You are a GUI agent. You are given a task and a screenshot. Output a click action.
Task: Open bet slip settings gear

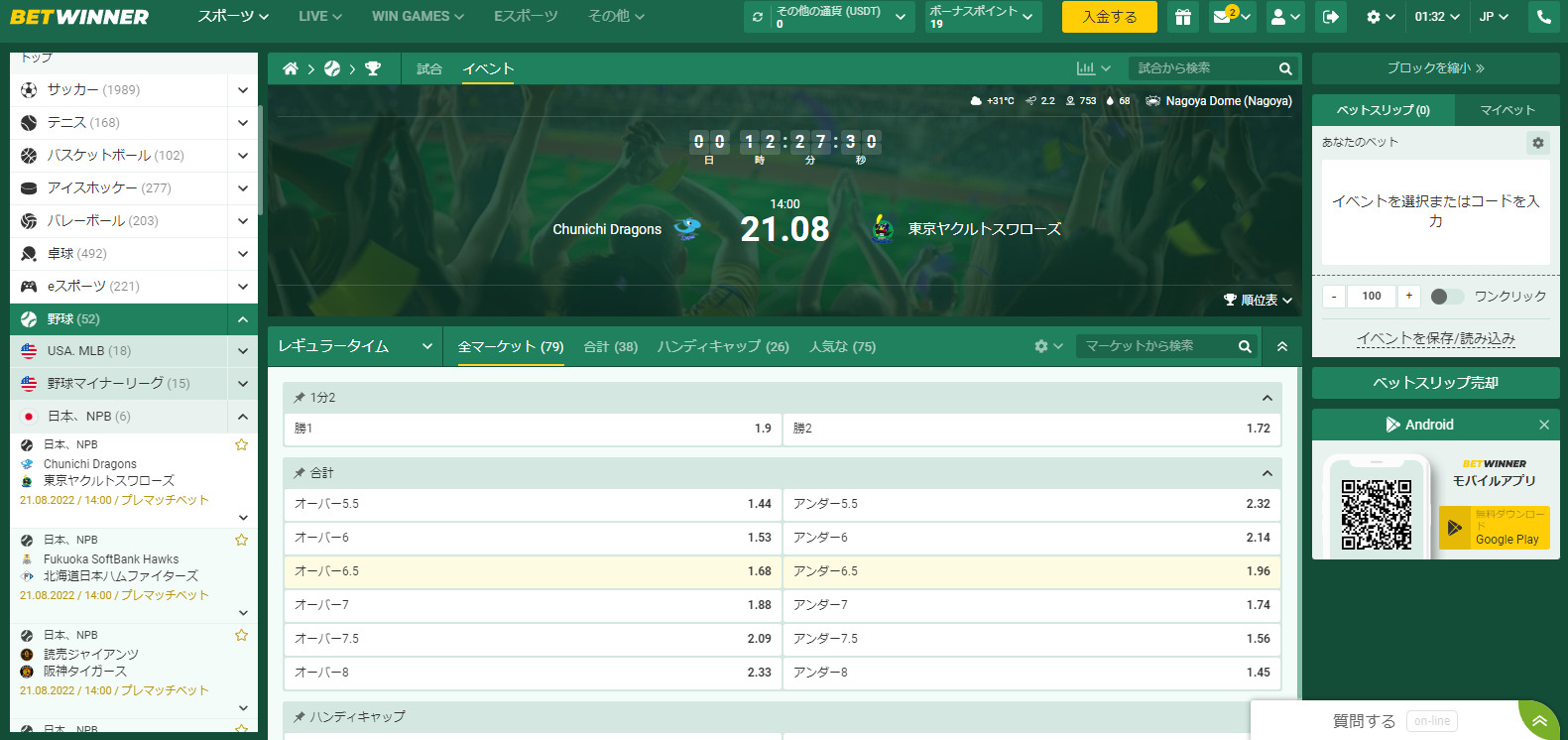[x=1537, y=143]
